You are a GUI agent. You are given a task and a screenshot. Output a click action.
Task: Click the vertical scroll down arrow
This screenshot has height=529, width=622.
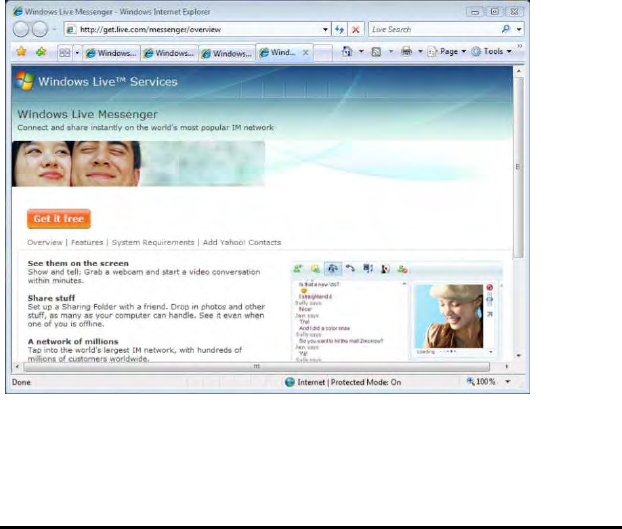(x=518, y=356)
